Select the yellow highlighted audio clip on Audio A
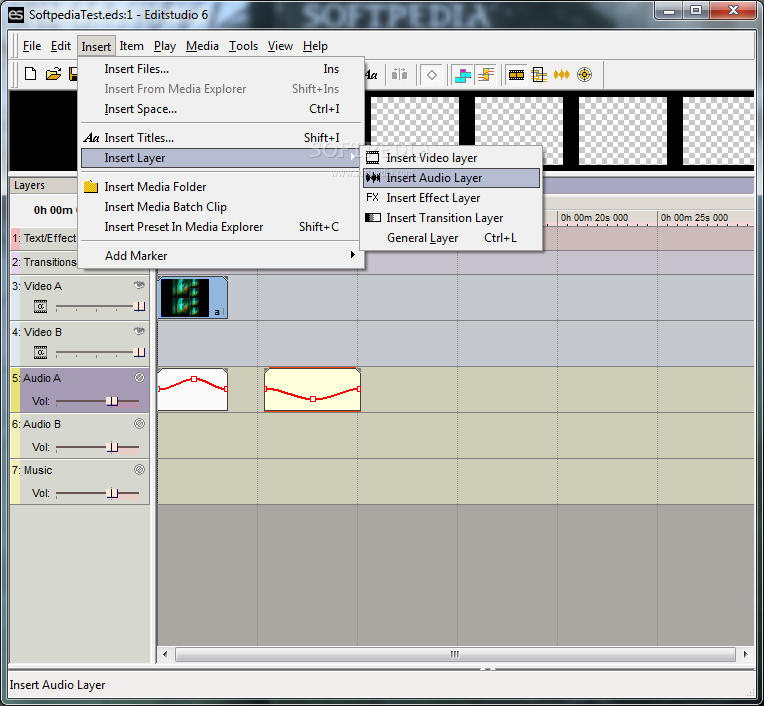The image size is (764, 706). pos(312,389)
